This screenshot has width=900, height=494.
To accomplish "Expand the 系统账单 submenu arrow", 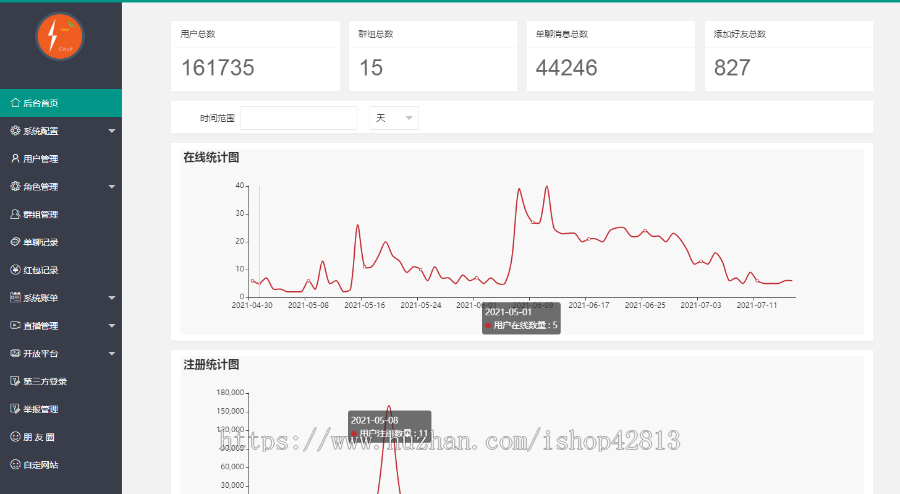I will coord(112,298).
